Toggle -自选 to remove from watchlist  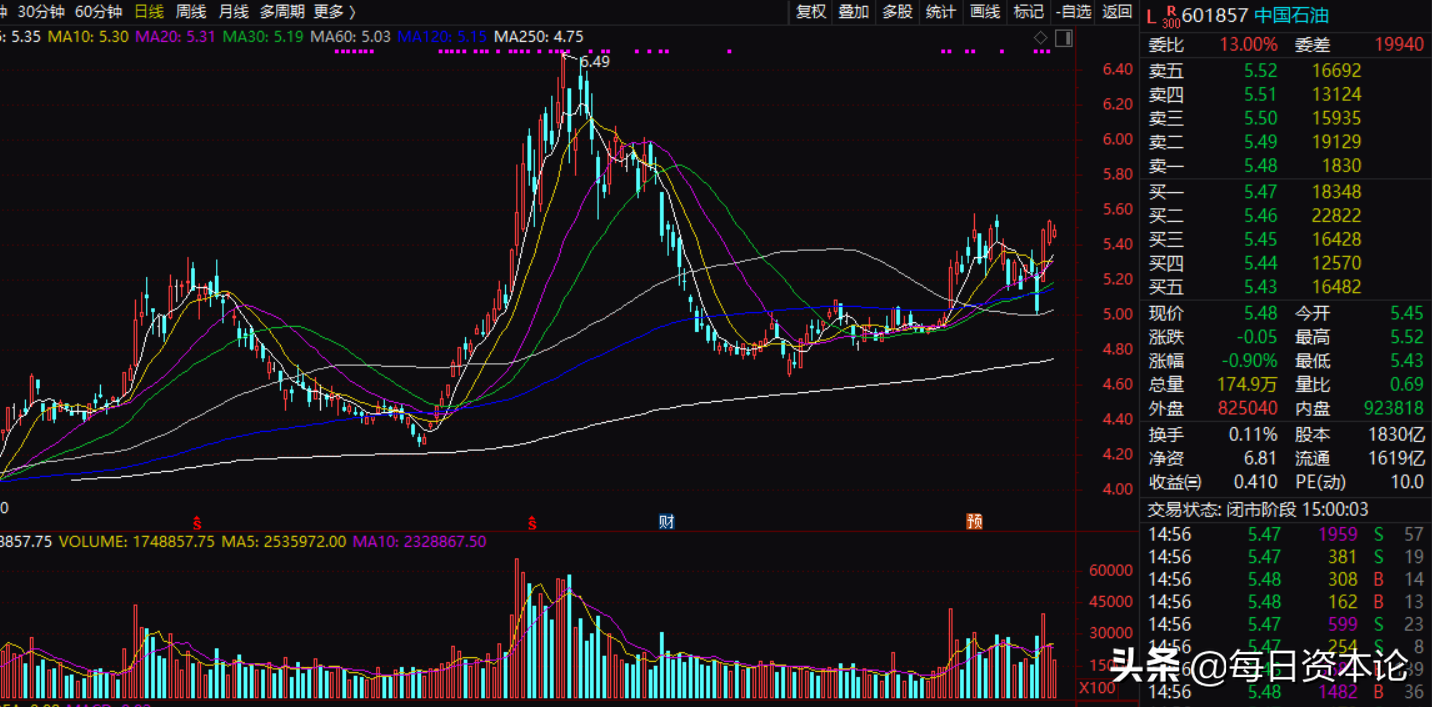click(1073, 12)
